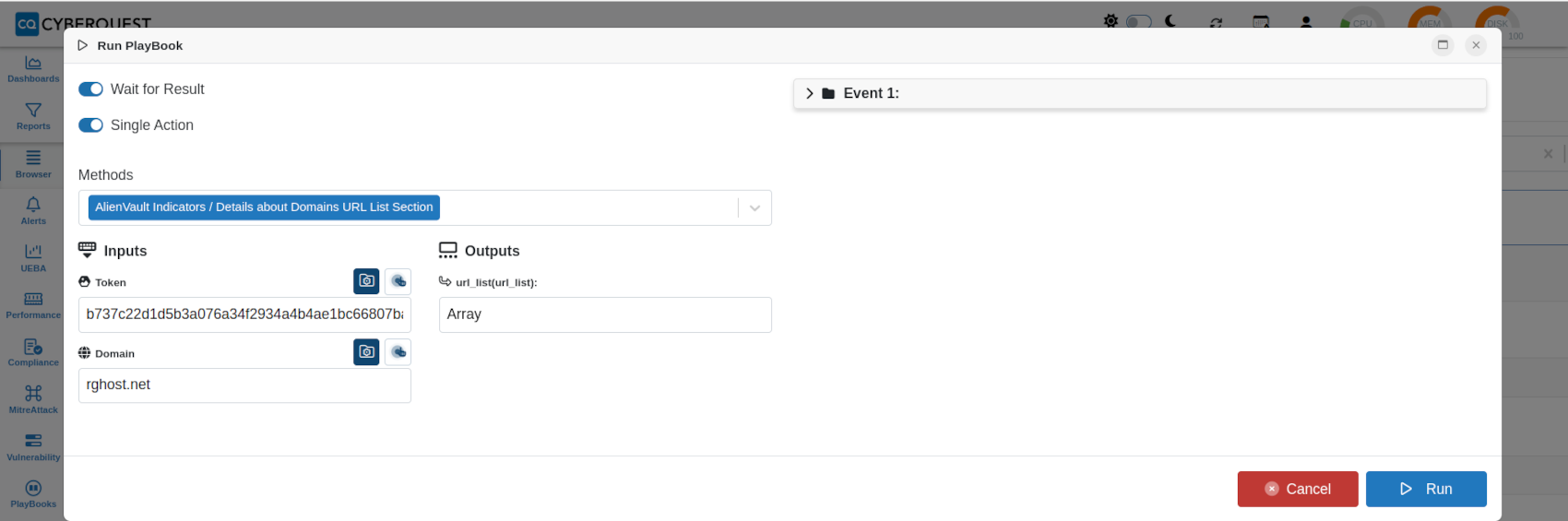Image resolution: width=1568 pixels, height=521 pixels.
Task: Open the Reports sidebar item
Action: (x=33, y=116)
